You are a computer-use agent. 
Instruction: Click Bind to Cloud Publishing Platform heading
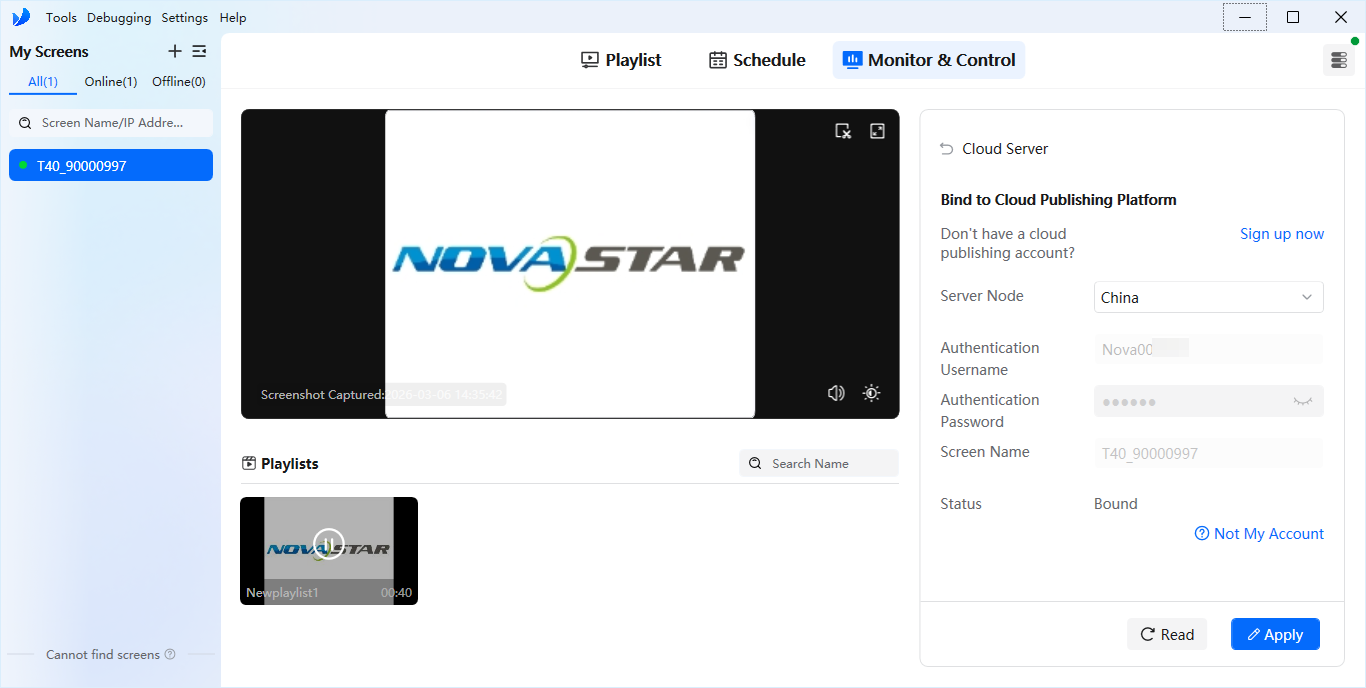pyautogui.click(x=1059, y=200)
